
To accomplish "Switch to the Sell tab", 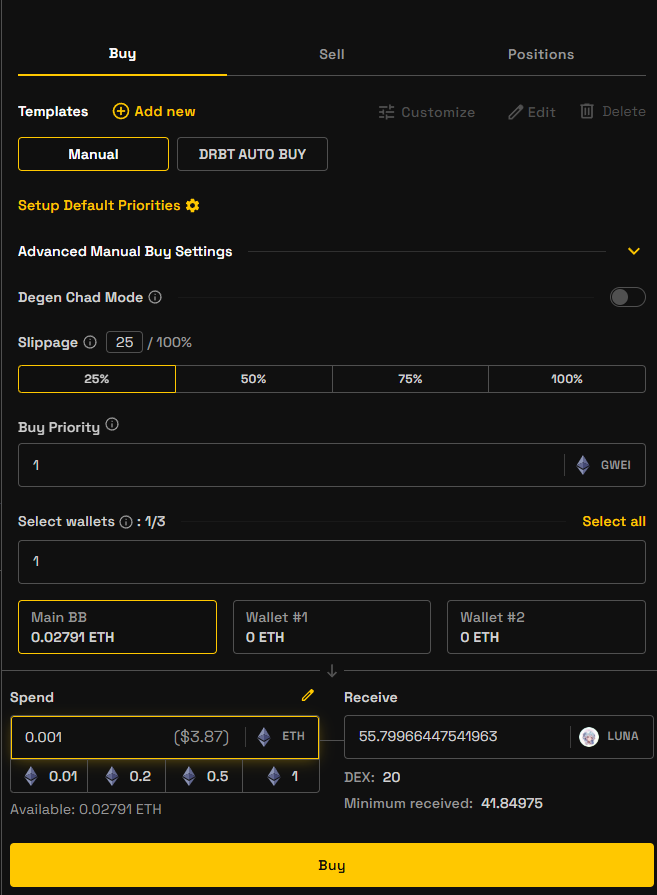I will coord(331,54).
